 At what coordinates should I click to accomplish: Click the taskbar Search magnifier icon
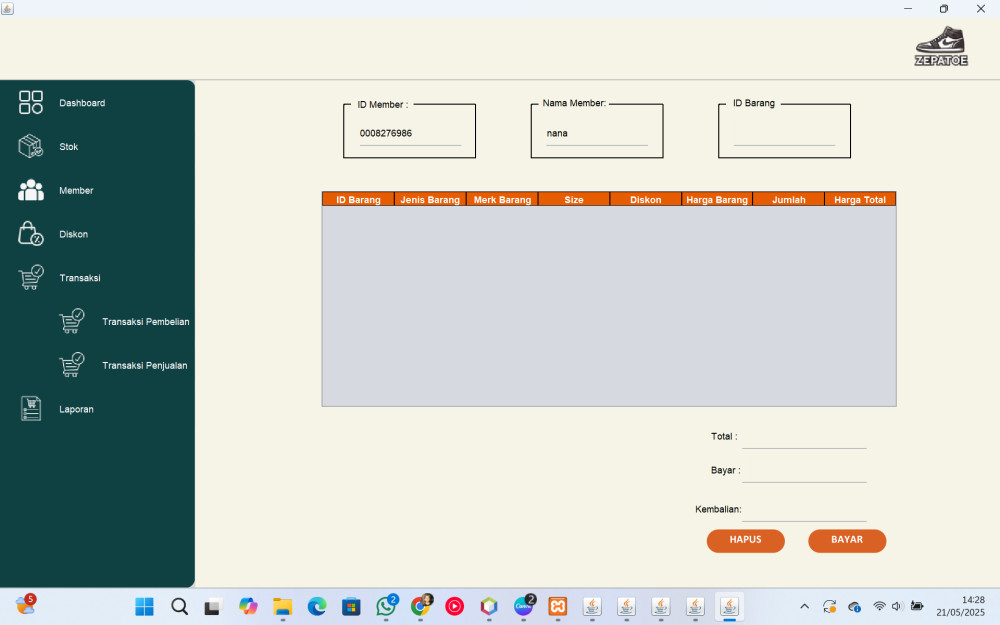click(x=179, y=606)
